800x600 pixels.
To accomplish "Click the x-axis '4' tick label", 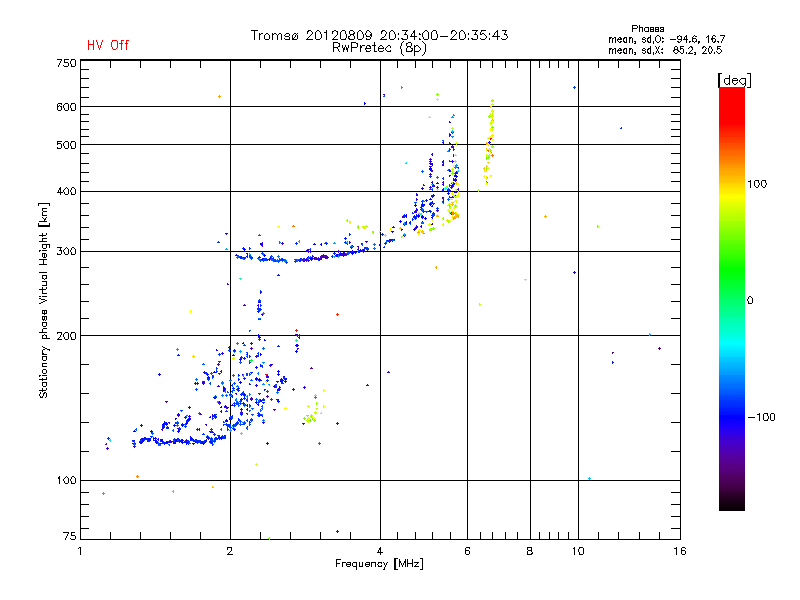I will tap(380, 551).
